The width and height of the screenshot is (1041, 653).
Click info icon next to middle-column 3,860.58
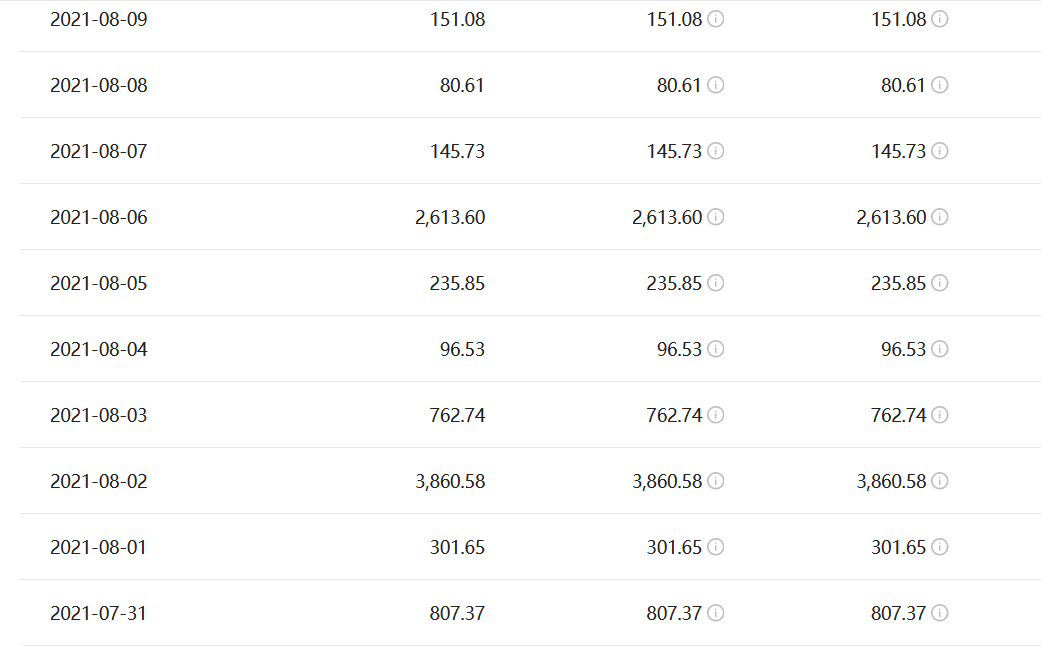(x=715, y=481)
